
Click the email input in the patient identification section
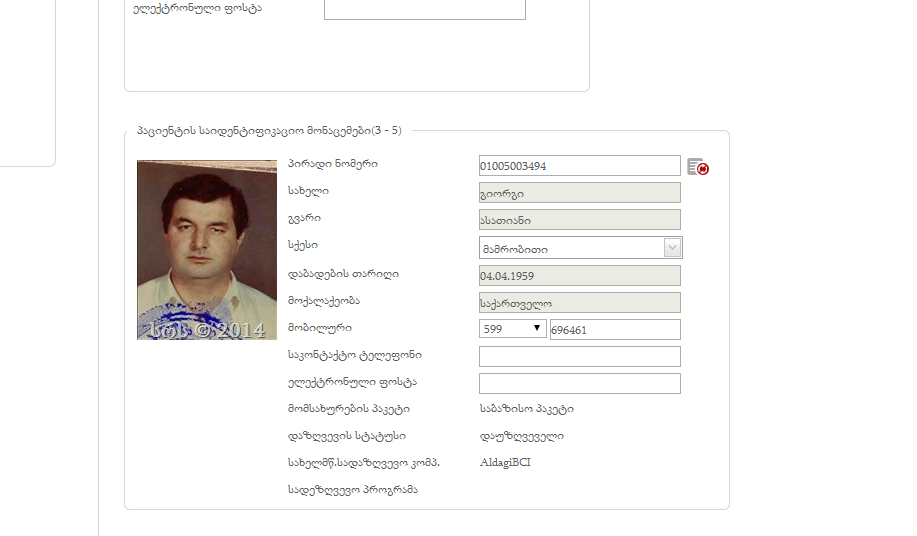pos(579,384)
